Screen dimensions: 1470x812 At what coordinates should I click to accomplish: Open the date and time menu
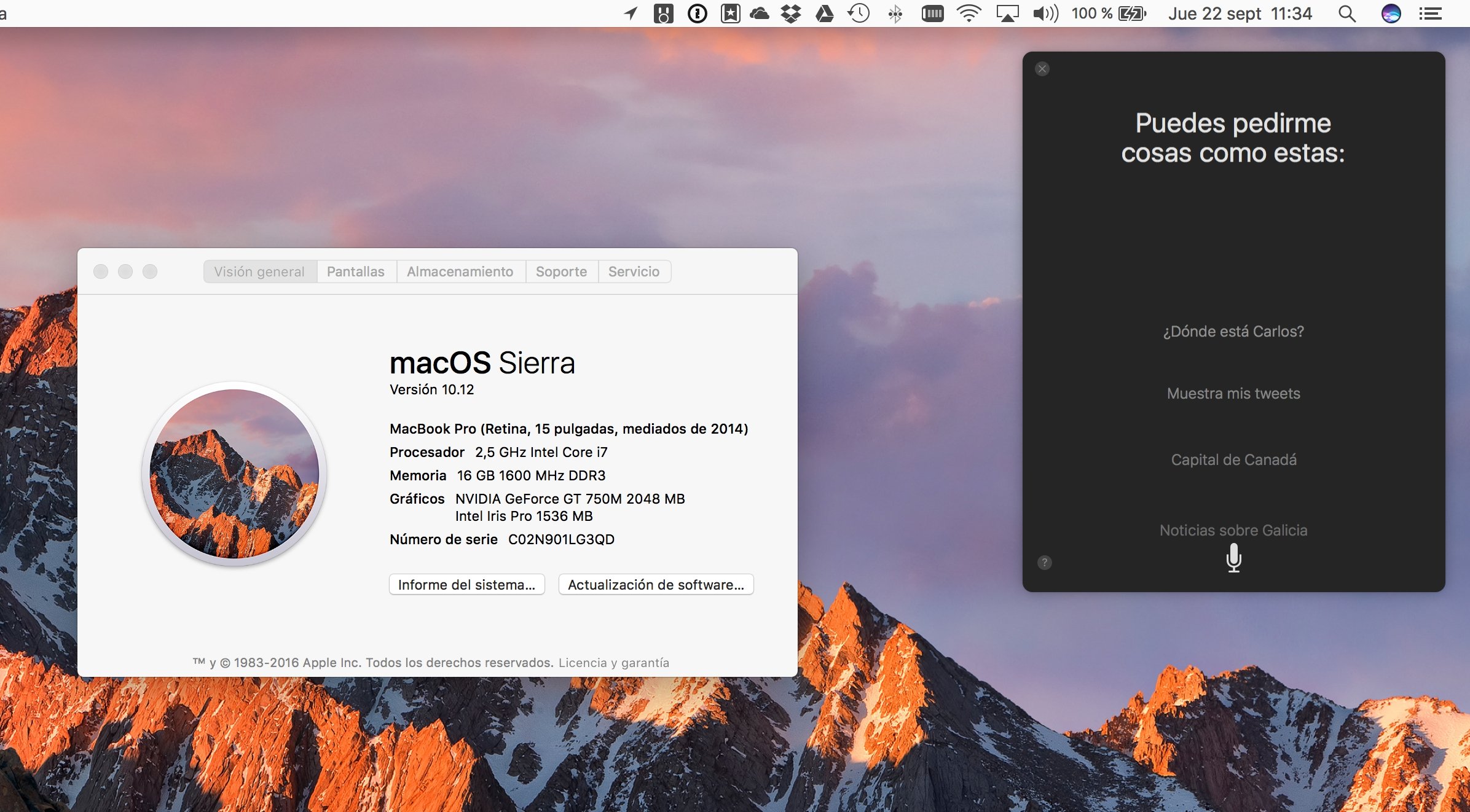(1240, 14)
